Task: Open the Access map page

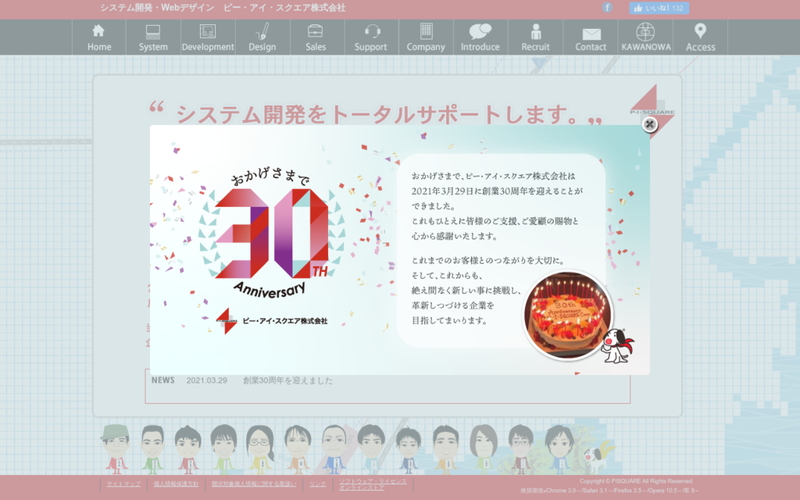Action: point(701,37)
